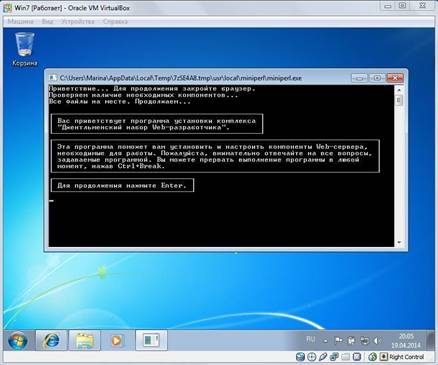
Task: Click text 'Для продолжения нажмите Enter.'
Action: 122,185
